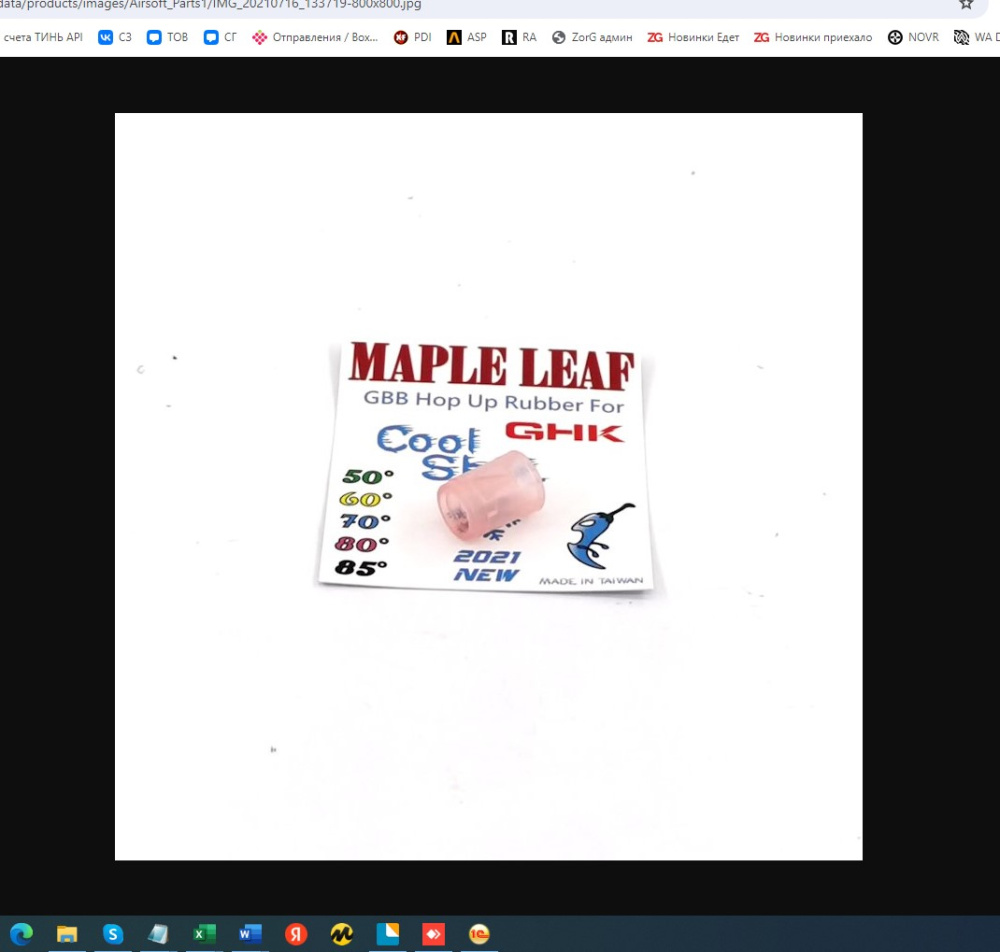
Task: Open Microsoft Edge from the taskbar
Action: [21, 934]
